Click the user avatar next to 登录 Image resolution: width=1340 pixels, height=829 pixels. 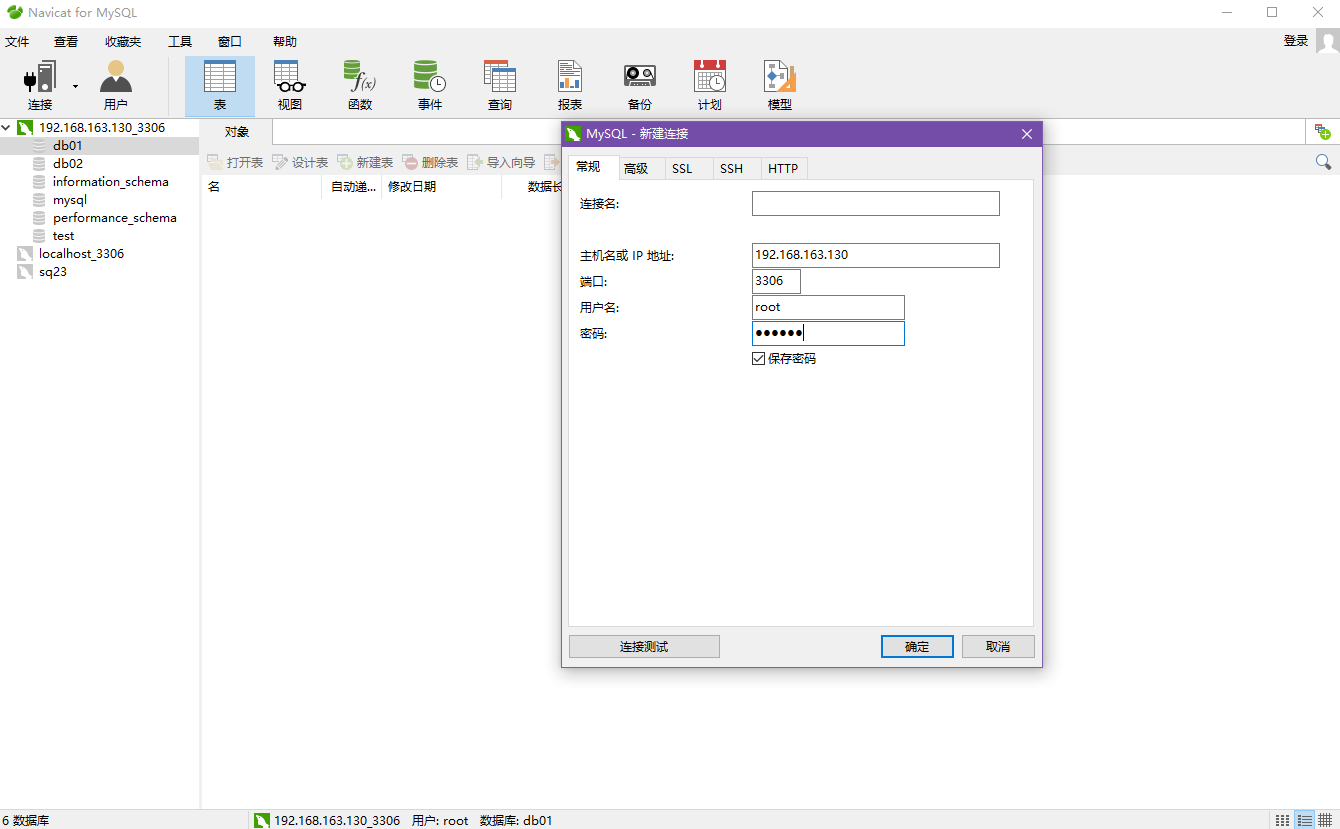1327,41
